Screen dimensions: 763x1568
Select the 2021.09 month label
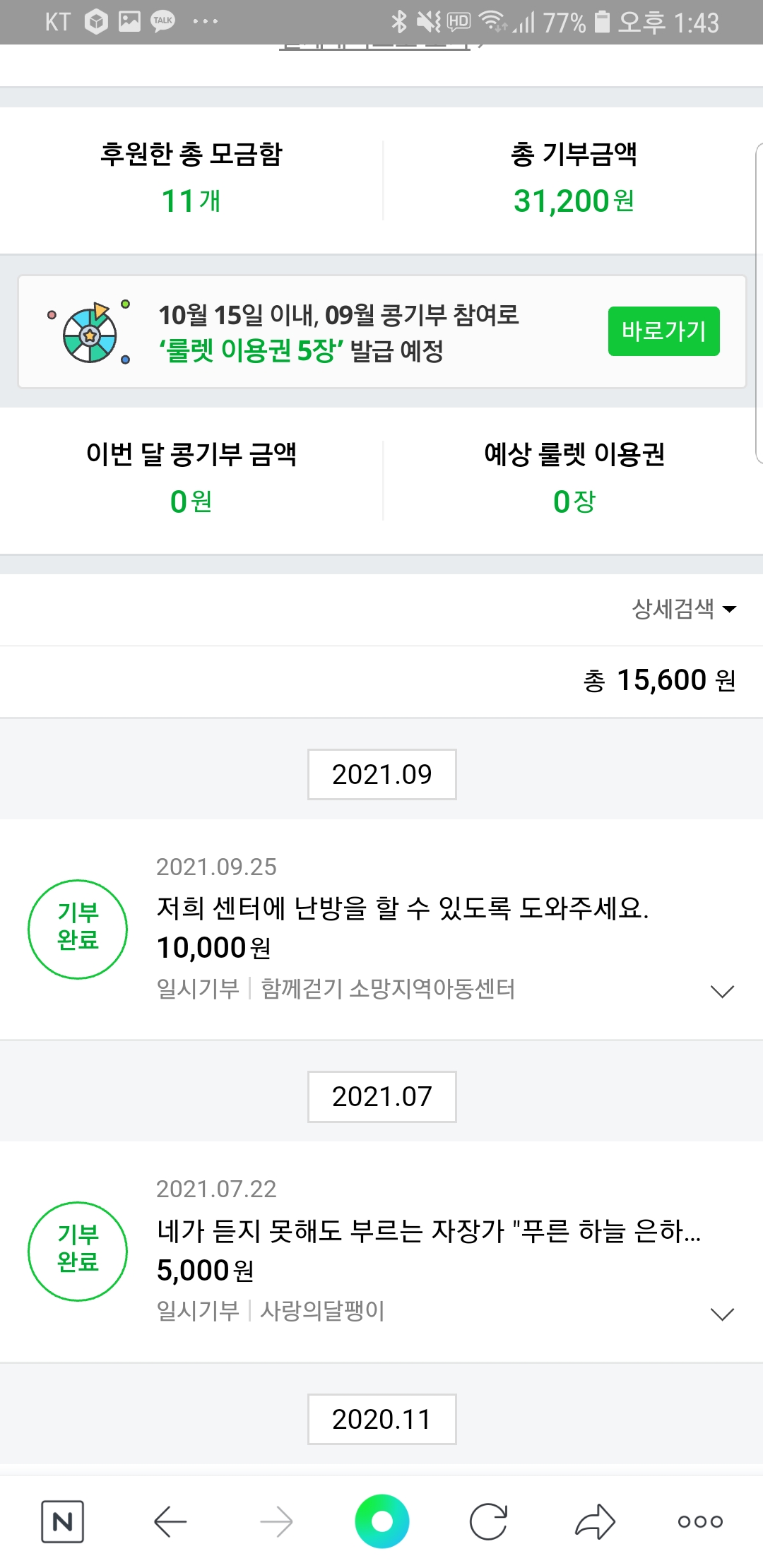click(x=381, y=774)
